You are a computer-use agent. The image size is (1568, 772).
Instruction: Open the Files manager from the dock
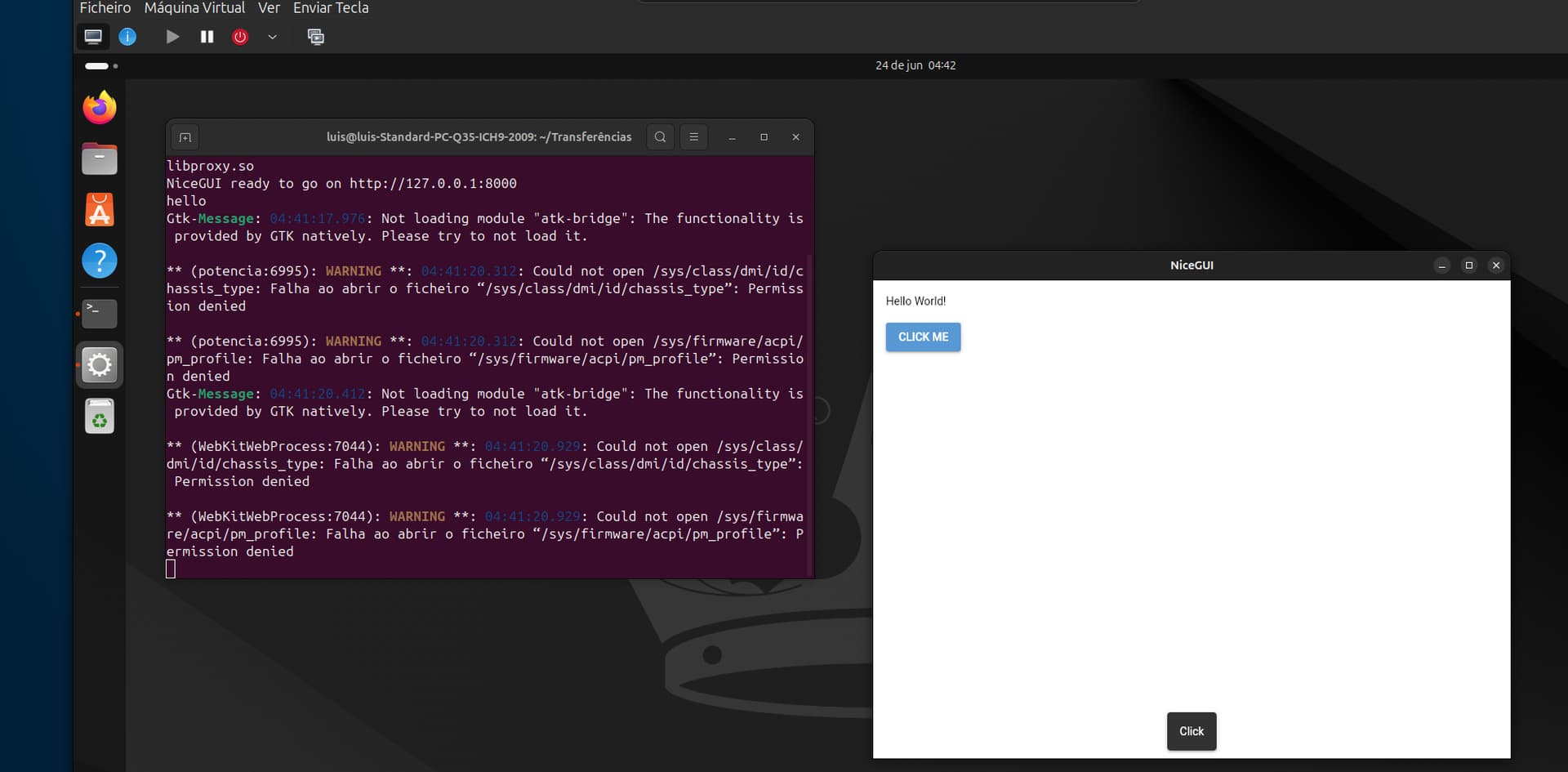[x=100, y=159]
